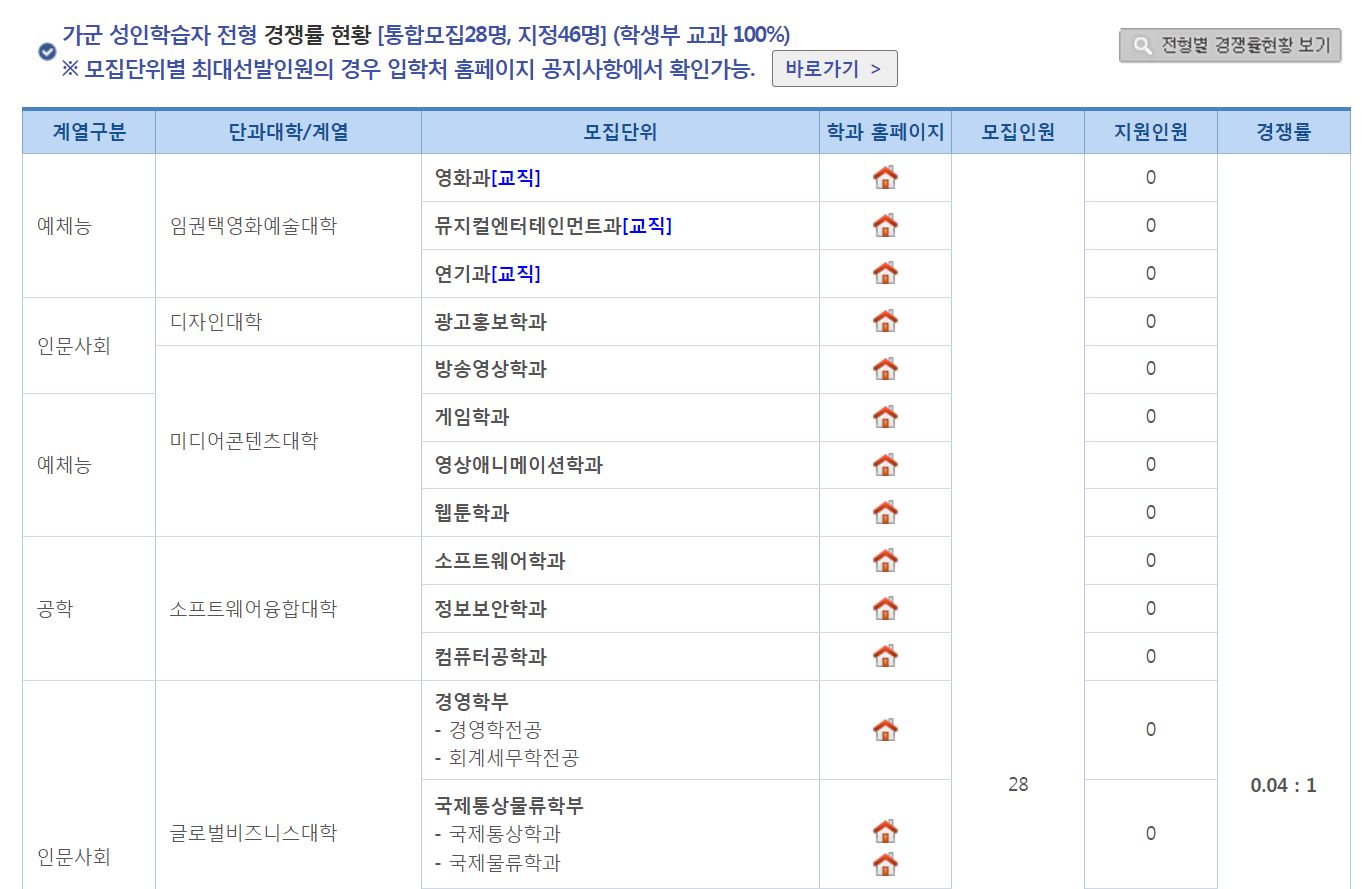The image size is (1368, 889).
Task: Click the 방송영상학과 department name
Action: [490, 370]
